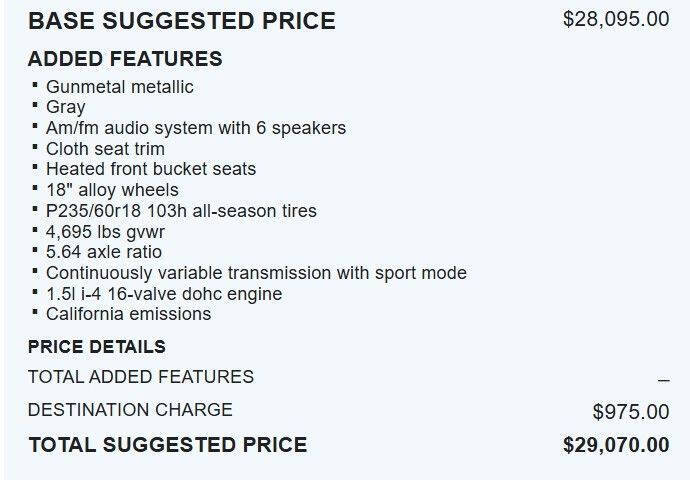Click the Base Suggested Price heading

coord(182,21)
